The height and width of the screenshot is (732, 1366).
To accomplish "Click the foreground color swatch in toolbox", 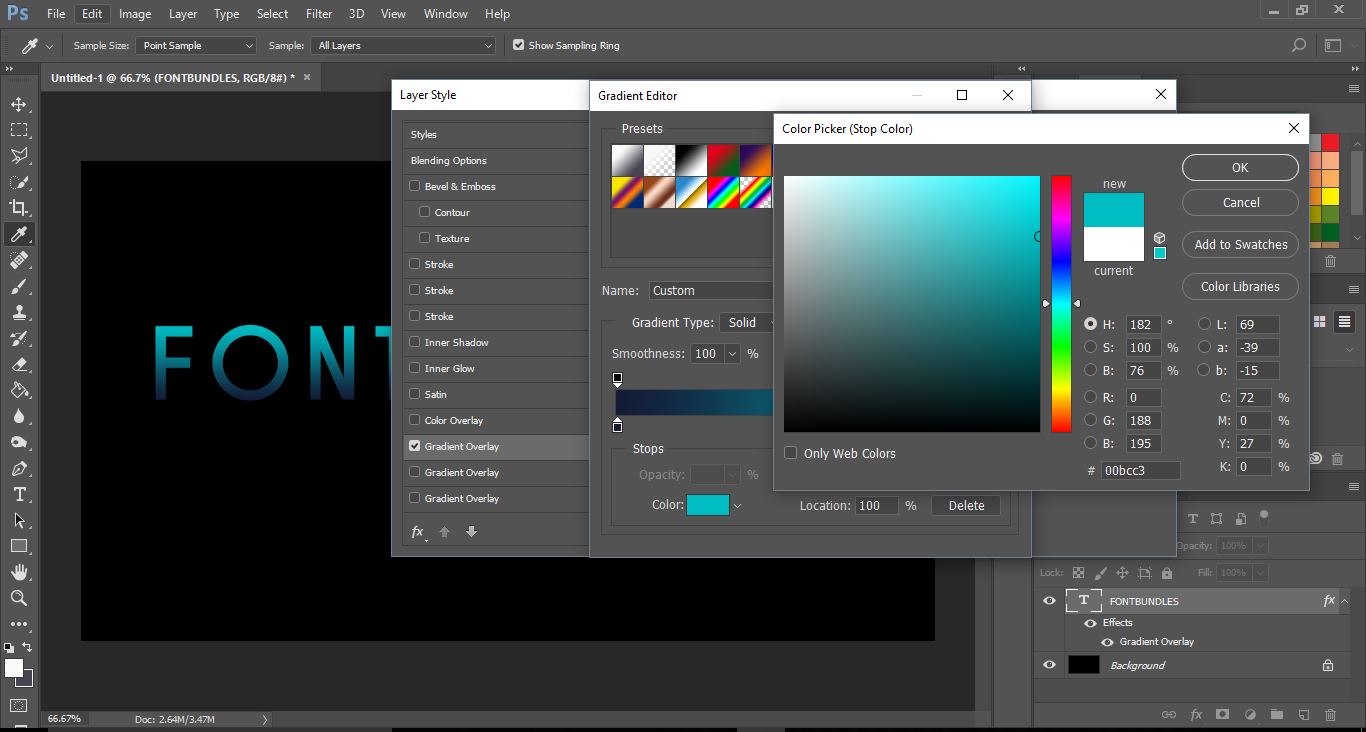I will 14,668.
